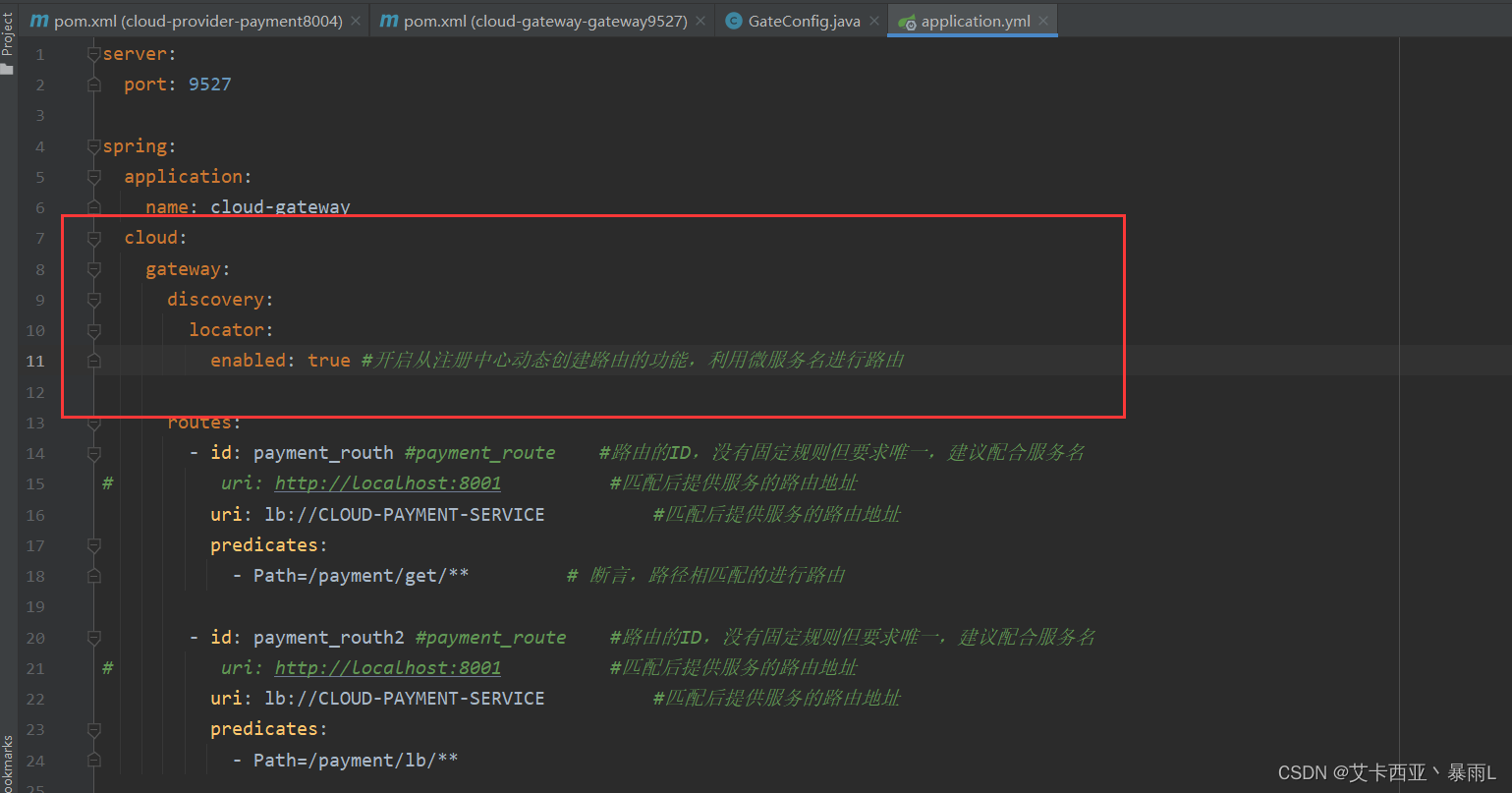Close the pom.xml (cloud-provider-payment8004) tab
Screen dimensions: 1512x793
pos(355,21)
